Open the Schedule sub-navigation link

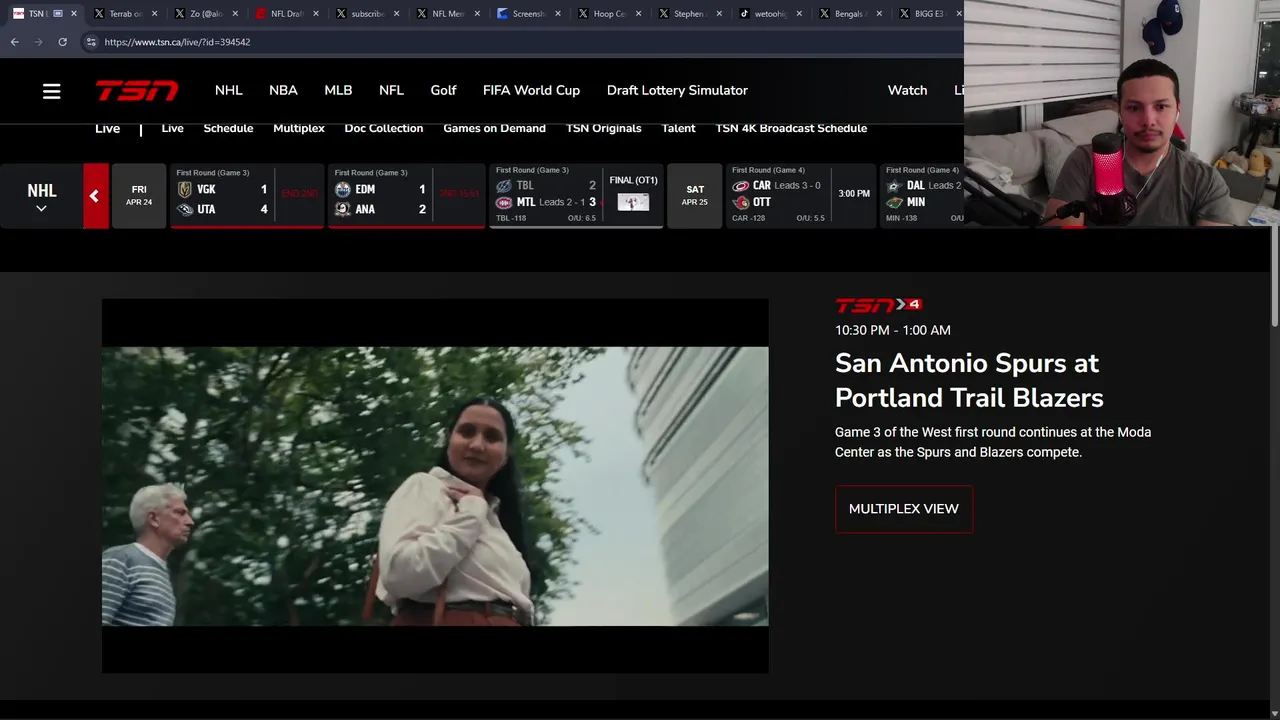tap(228, 128)
